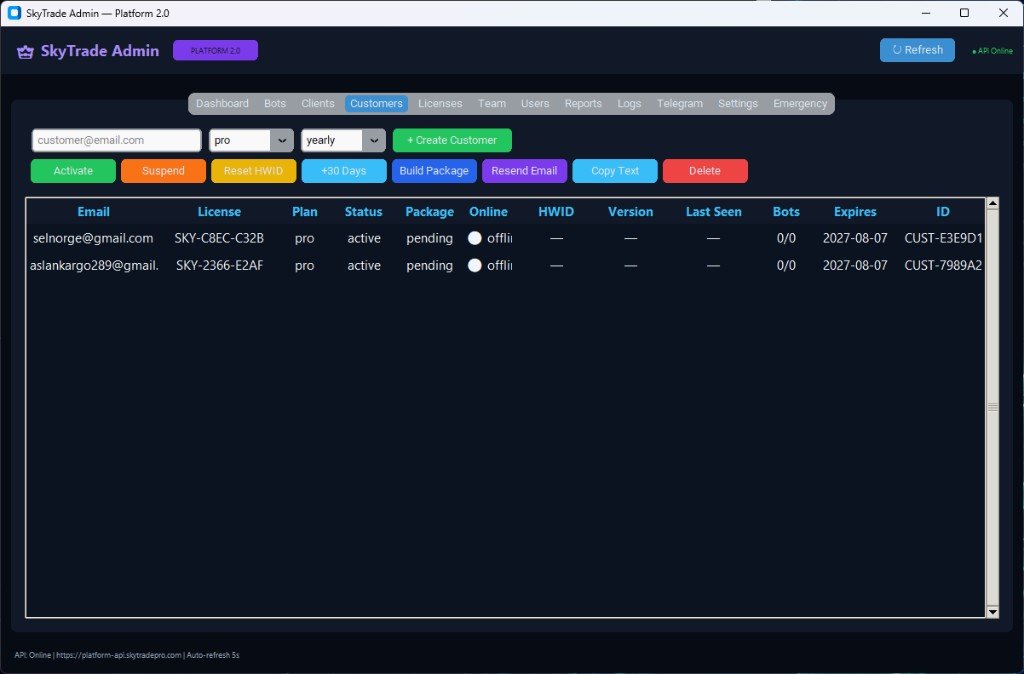The image size is (1024, 674).
Task: Click the SkyTrade Admin title bar app icon
Action: point(14,13)
